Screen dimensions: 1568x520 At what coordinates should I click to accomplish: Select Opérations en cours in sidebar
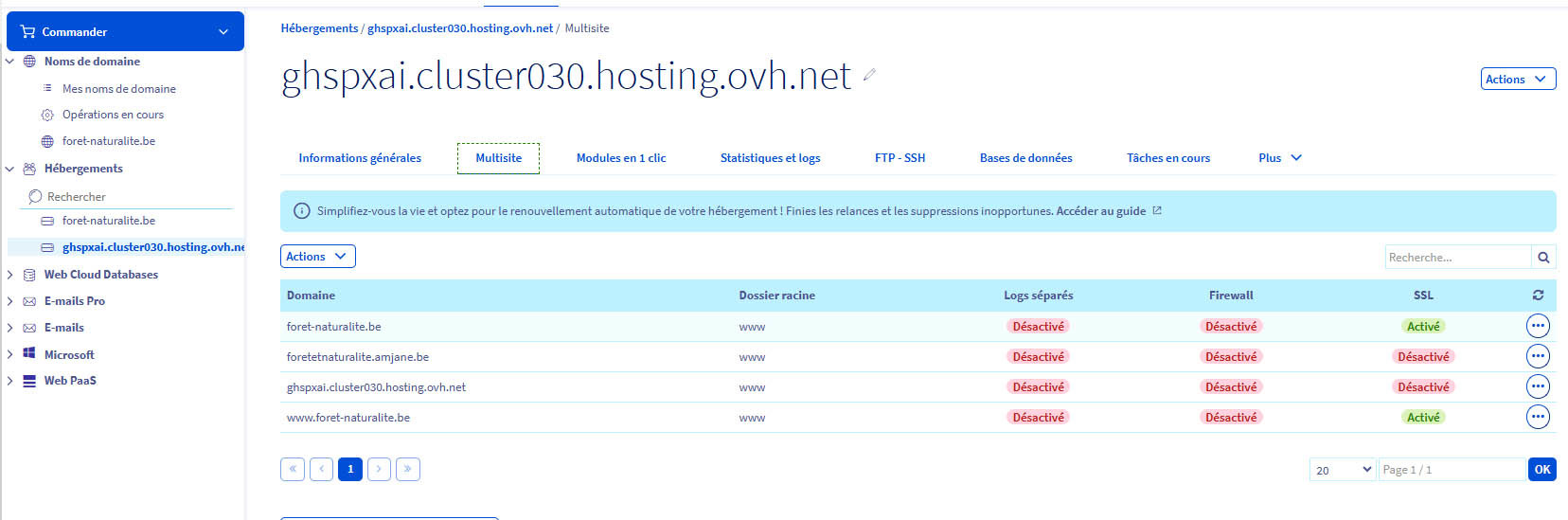pyautogui.click(x=113, y=115)
